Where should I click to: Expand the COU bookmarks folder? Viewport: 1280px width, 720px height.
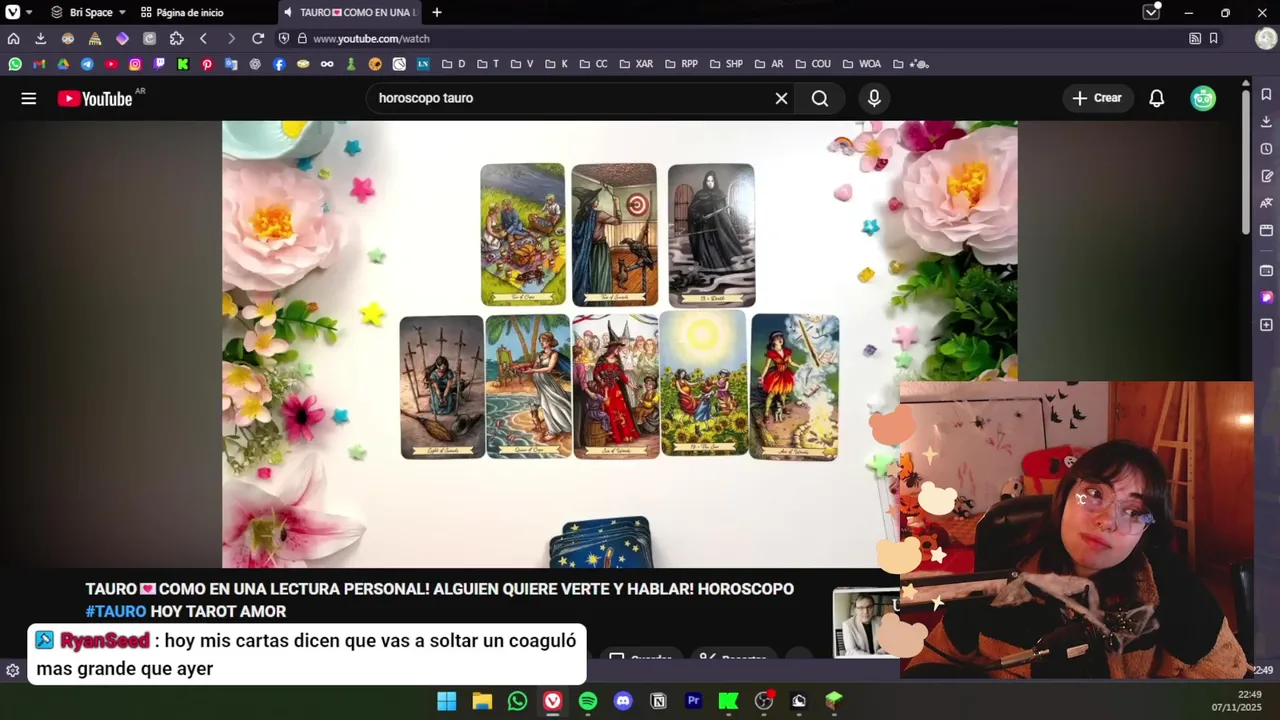point(812,64)
